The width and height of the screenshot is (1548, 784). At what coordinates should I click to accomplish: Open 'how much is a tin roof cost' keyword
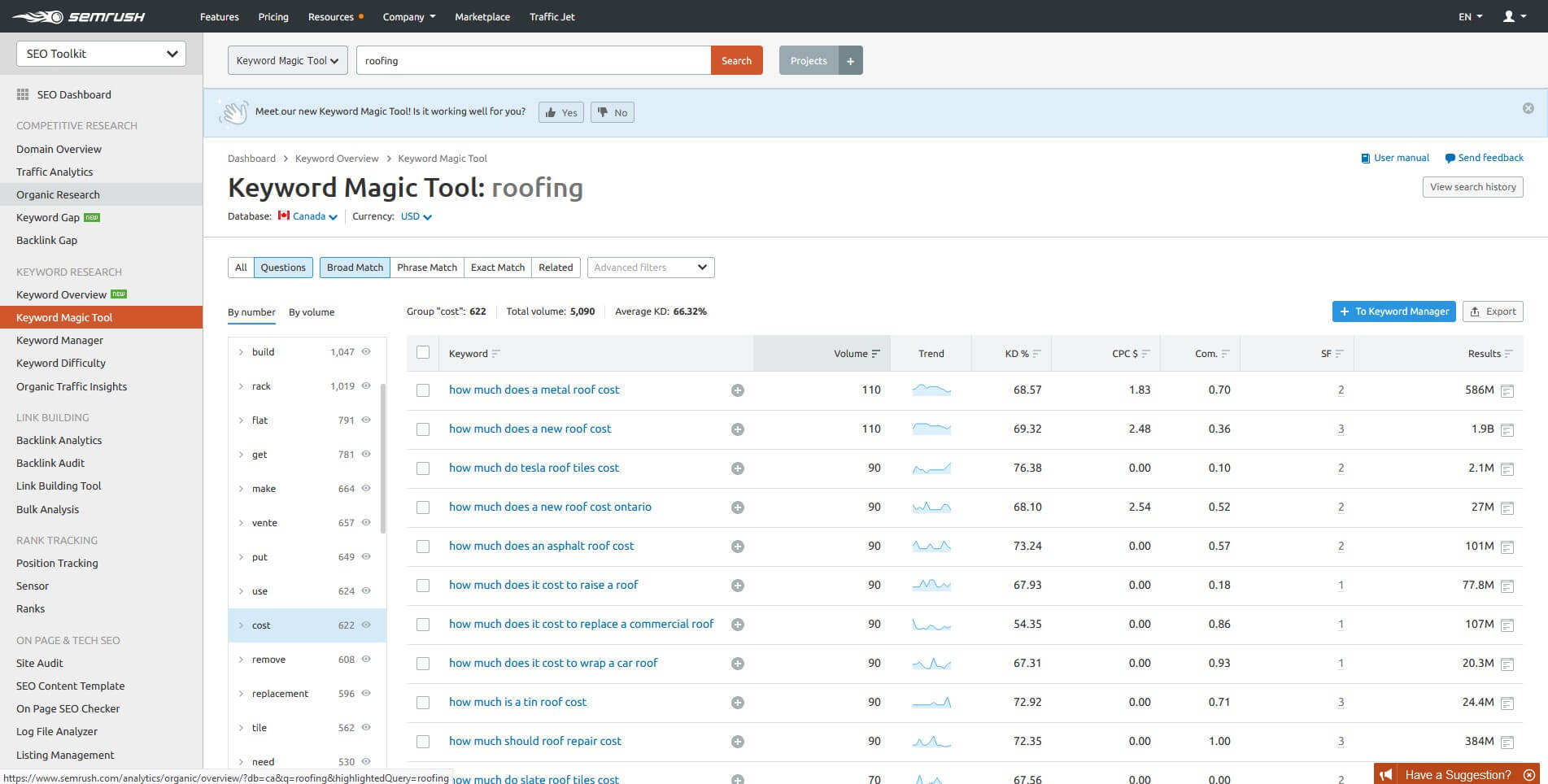tap(517, 702)
